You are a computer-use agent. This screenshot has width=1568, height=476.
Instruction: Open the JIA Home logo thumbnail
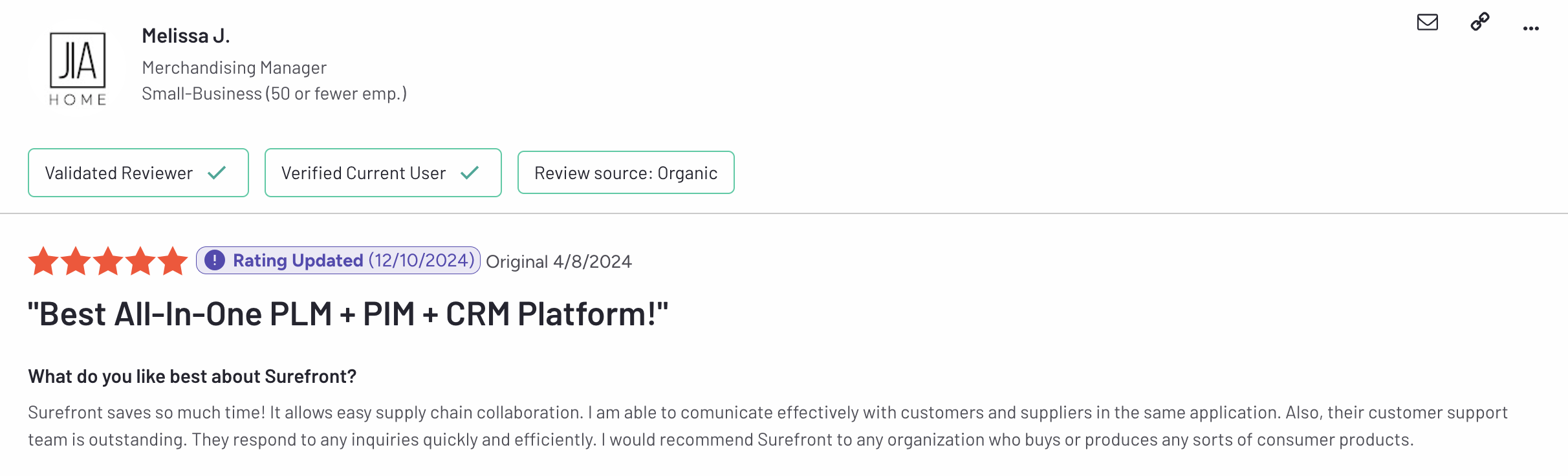coord(78,69)
